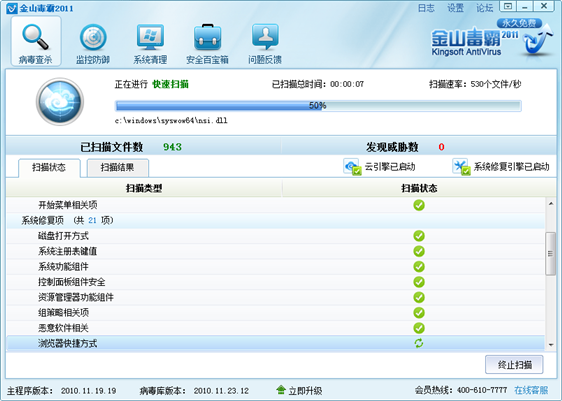Click the blue cloud scan status orb
Screen dimensions: 562x401
click(60, 102)
